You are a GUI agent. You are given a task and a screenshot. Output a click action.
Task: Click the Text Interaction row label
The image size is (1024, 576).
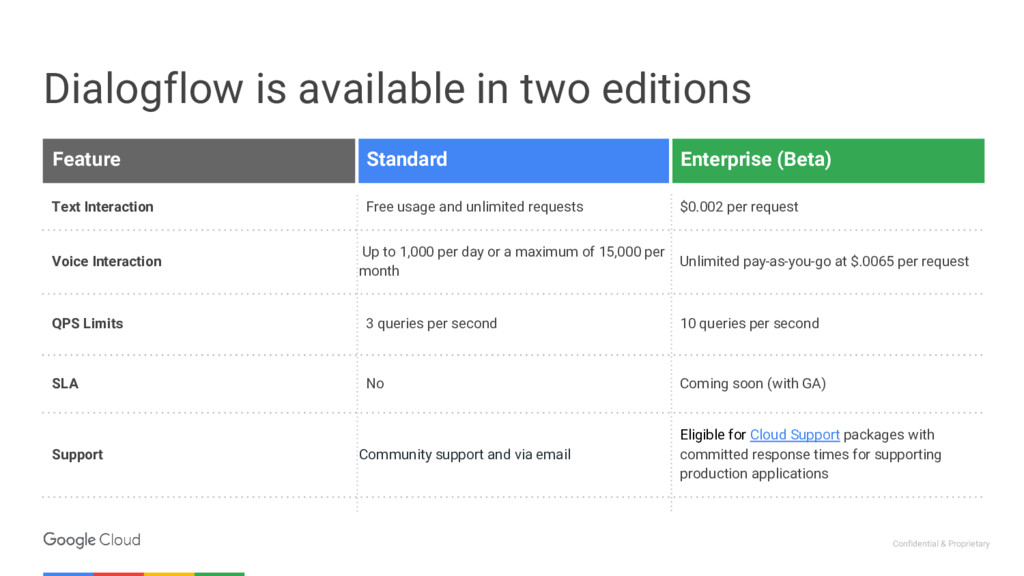point(103,207)
